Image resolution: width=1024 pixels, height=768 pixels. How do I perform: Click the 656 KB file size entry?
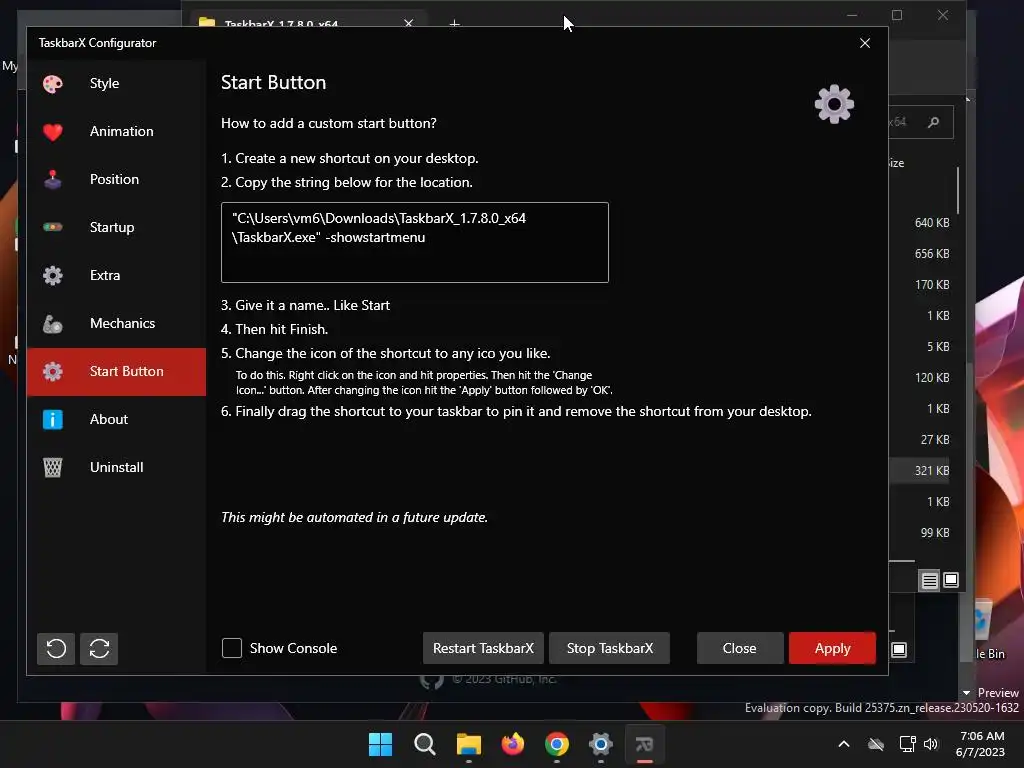pos(932,253)
